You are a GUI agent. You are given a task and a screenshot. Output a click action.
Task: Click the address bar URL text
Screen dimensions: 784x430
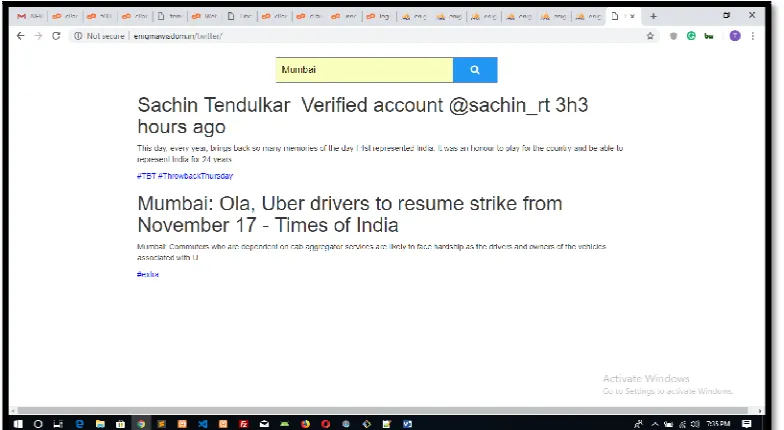pyautogui.click(x=178, y=36)
